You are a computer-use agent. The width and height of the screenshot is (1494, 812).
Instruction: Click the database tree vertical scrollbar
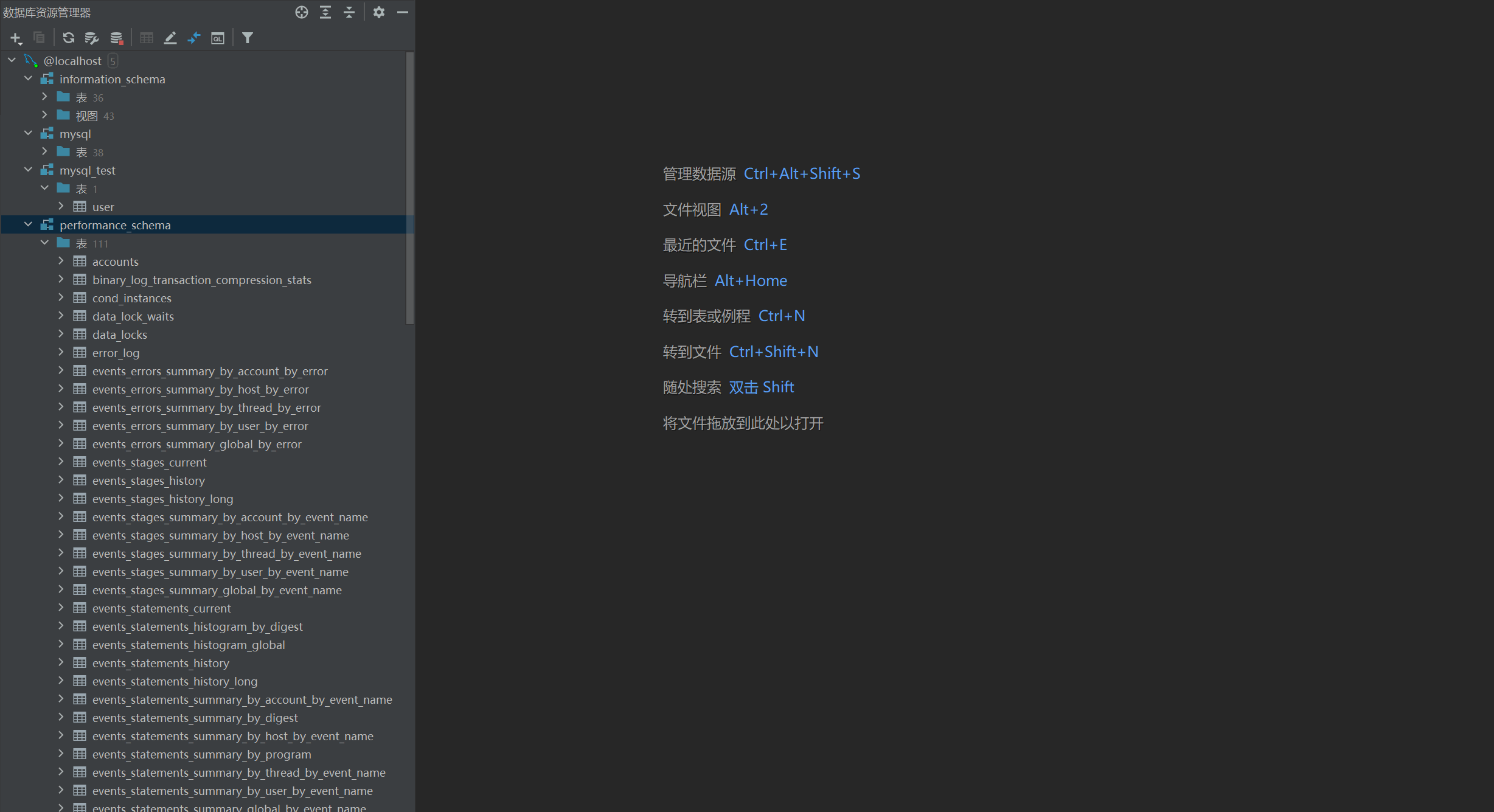click(x=409, y=189)
